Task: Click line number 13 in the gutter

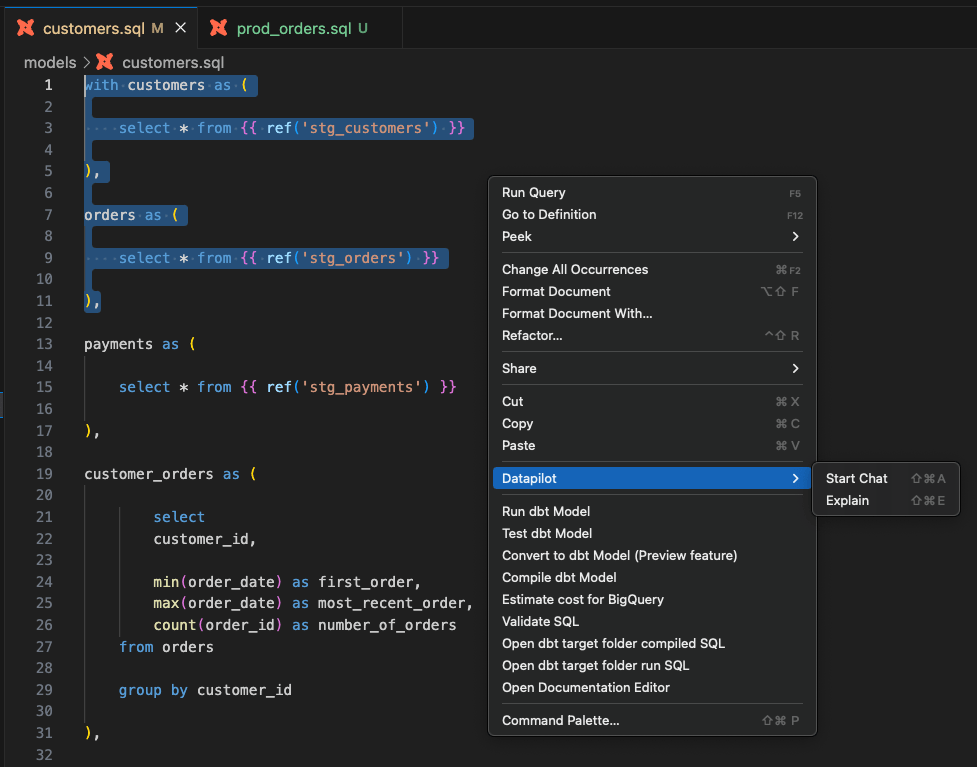Action: click(44, 344)
